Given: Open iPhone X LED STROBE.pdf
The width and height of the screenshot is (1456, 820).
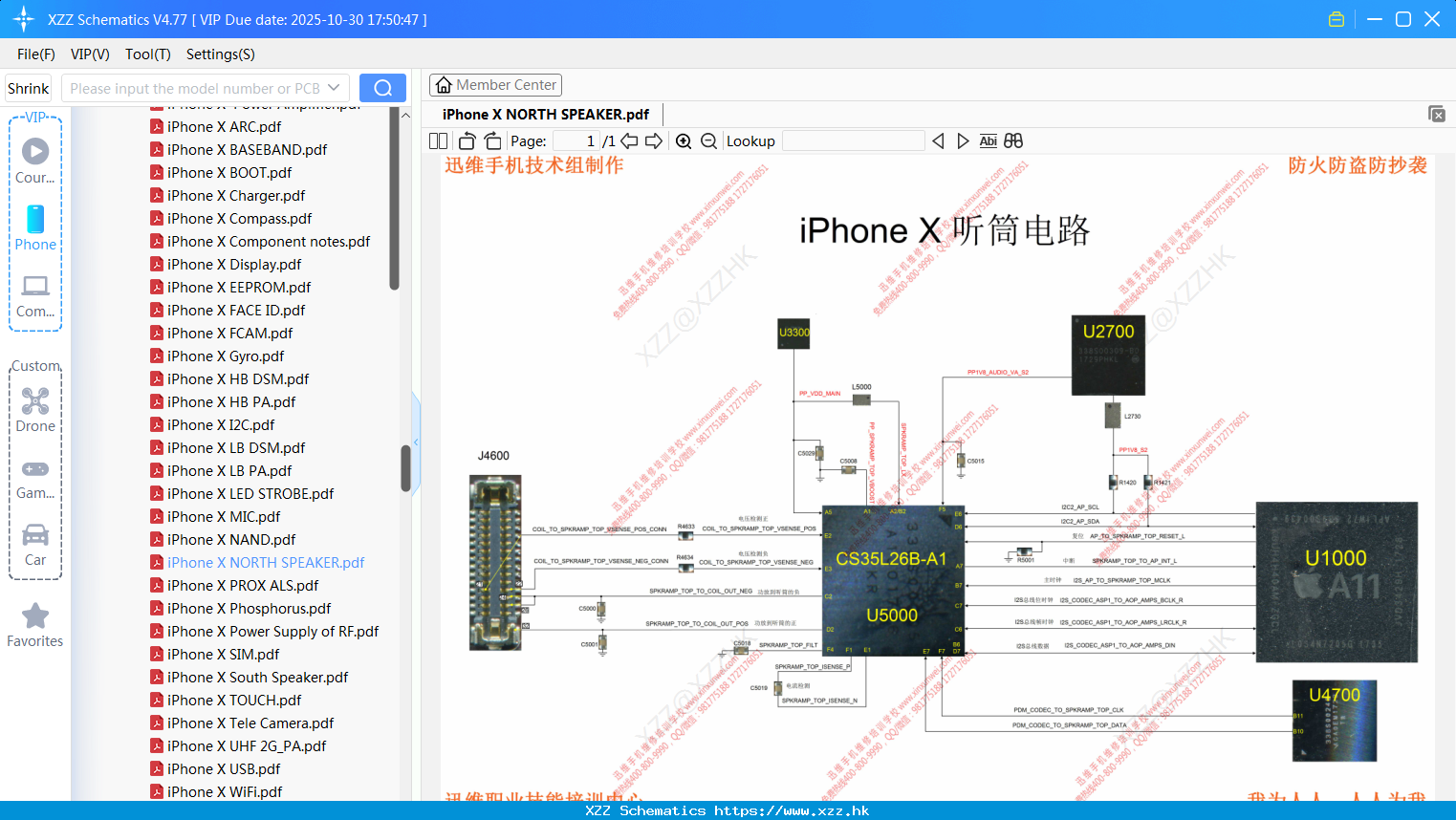Looking at the screenshot, I should 250,493.
